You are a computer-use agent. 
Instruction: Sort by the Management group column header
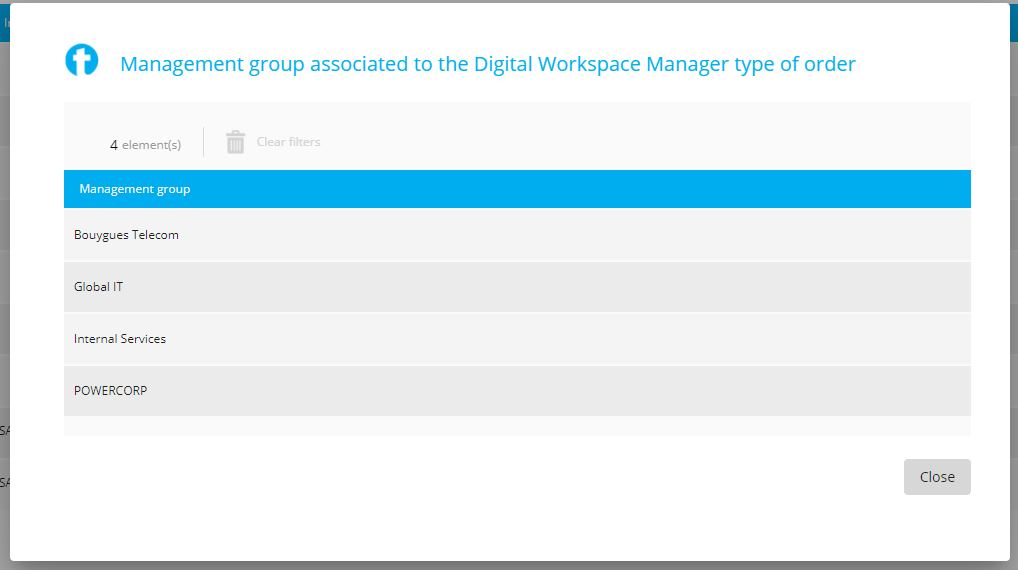[x=135, y=189]
